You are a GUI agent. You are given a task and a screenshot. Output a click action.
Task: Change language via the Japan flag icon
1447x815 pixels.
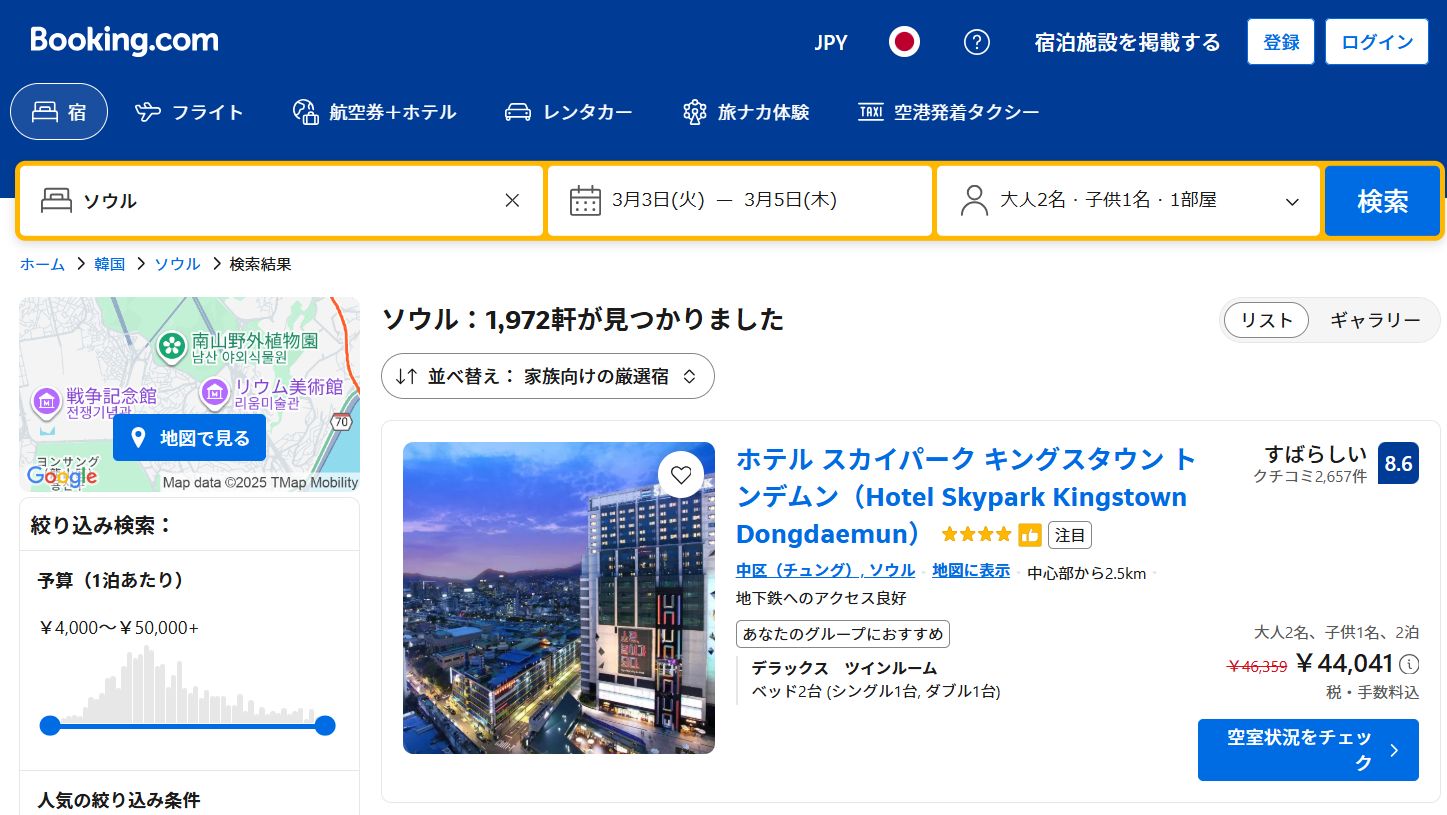(904, 42)
